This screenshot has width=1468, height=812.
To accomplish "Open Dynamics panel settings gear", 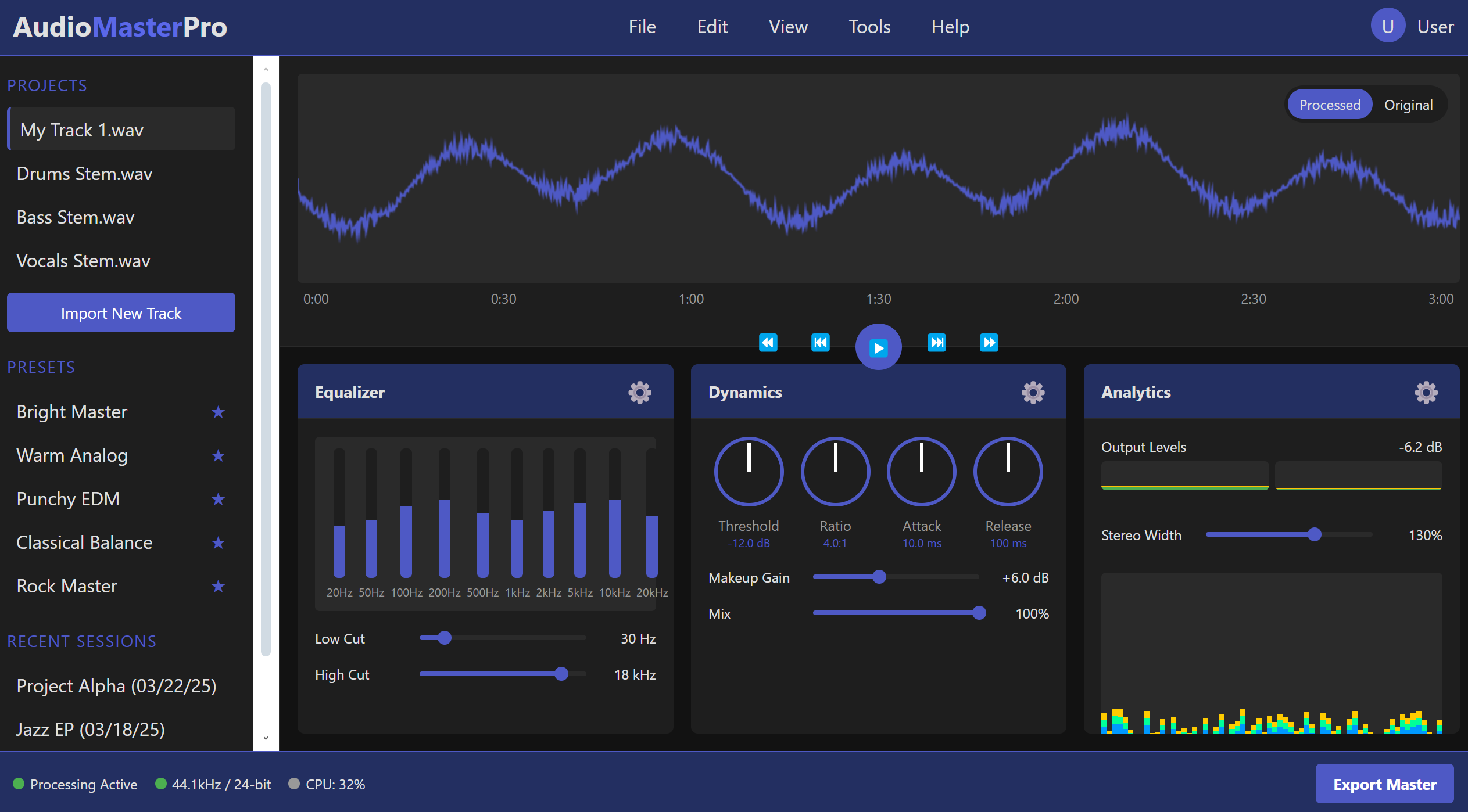I will (1033, 393).
